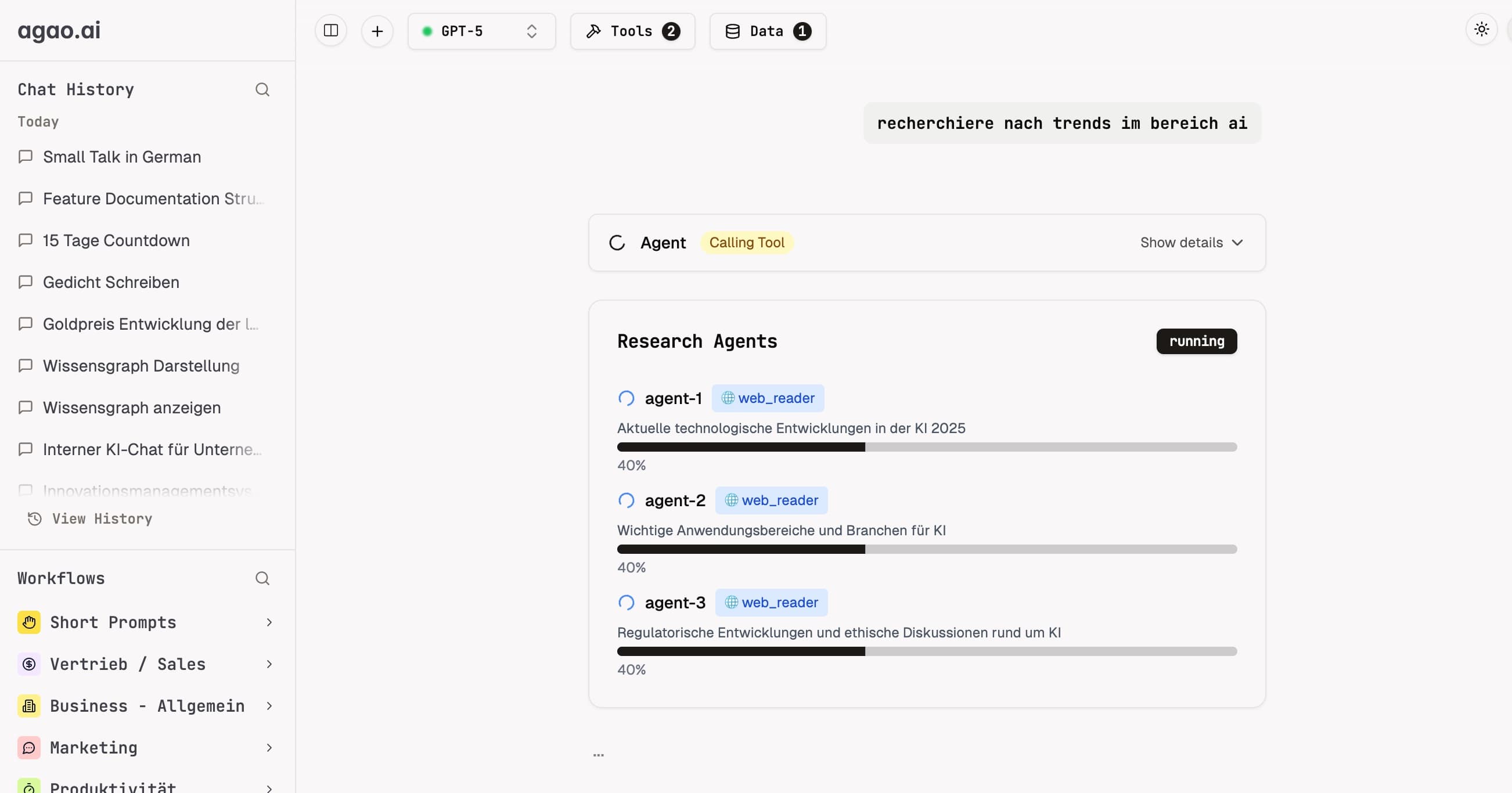Click chat icon beside Gedicht Schreiben
1512x793 pixels.
pyautogui.click(x=25, y=282)
